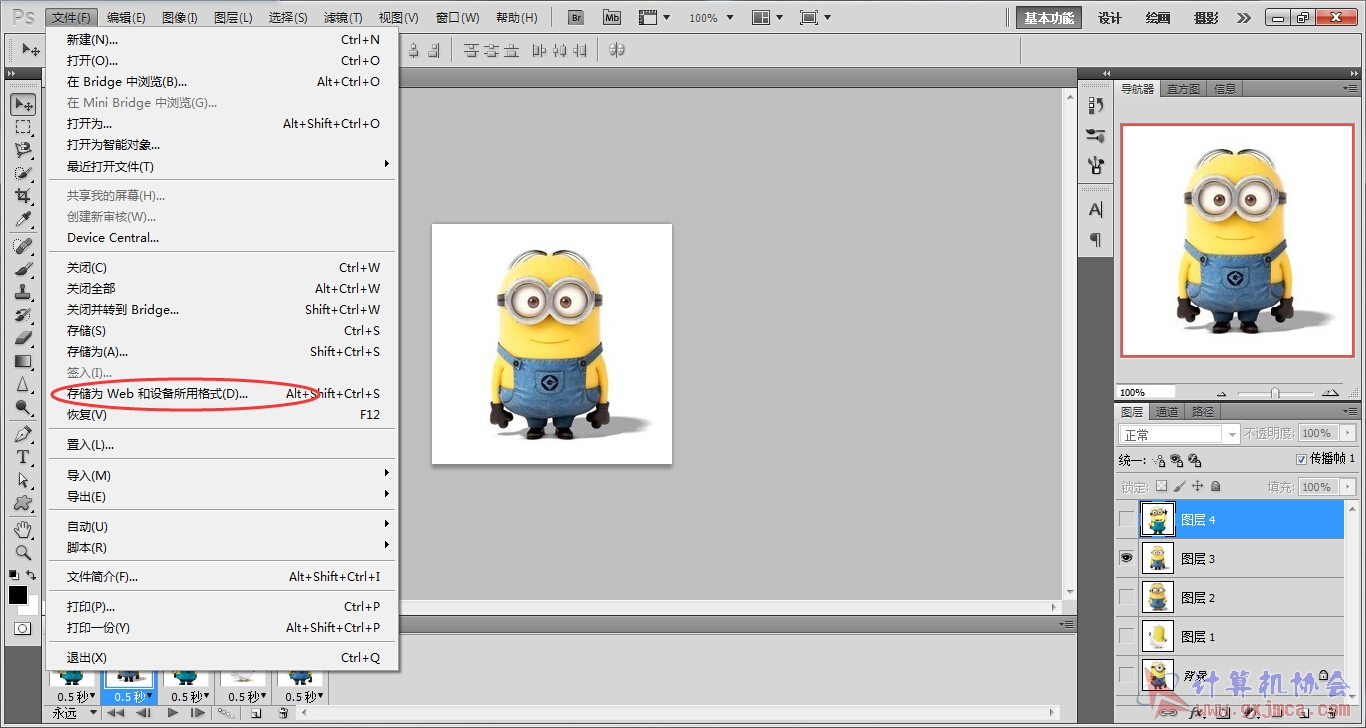Image resolution: width=1366 pixels, height=728 pixels.
Task: Select the Zoom tool
Action: 22,552
